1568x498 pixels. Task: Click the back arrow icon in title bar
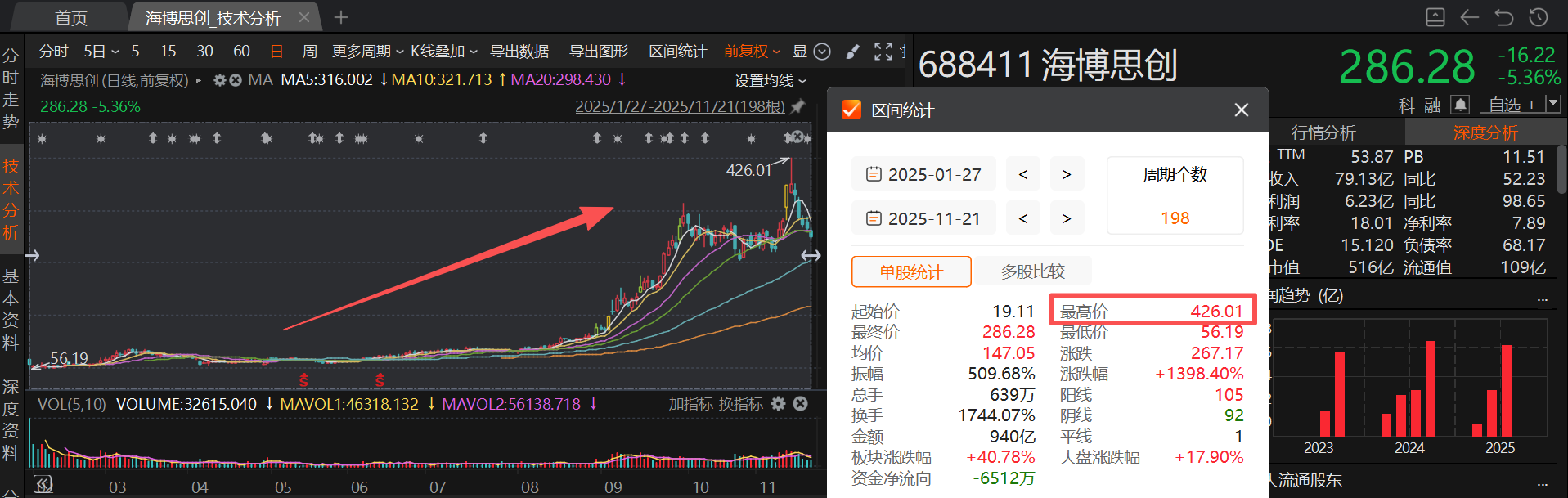pos(1470,17)
